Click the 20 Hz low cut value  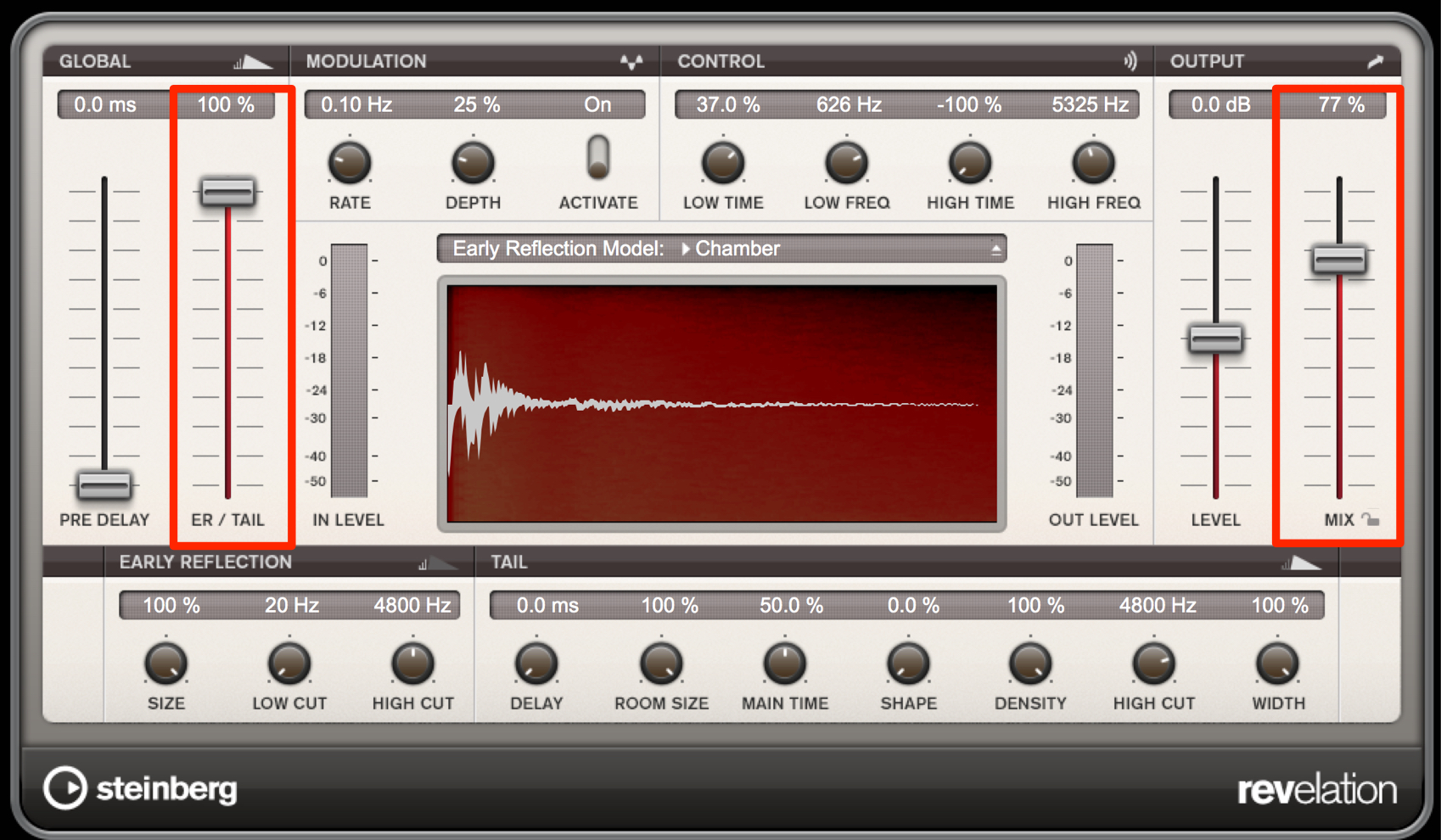pos(292,605)
